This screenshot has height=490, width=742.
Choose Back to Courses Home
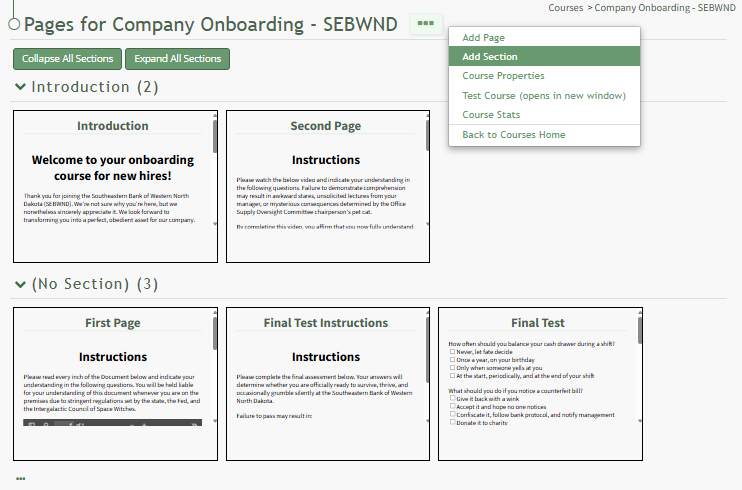(544, 134)
